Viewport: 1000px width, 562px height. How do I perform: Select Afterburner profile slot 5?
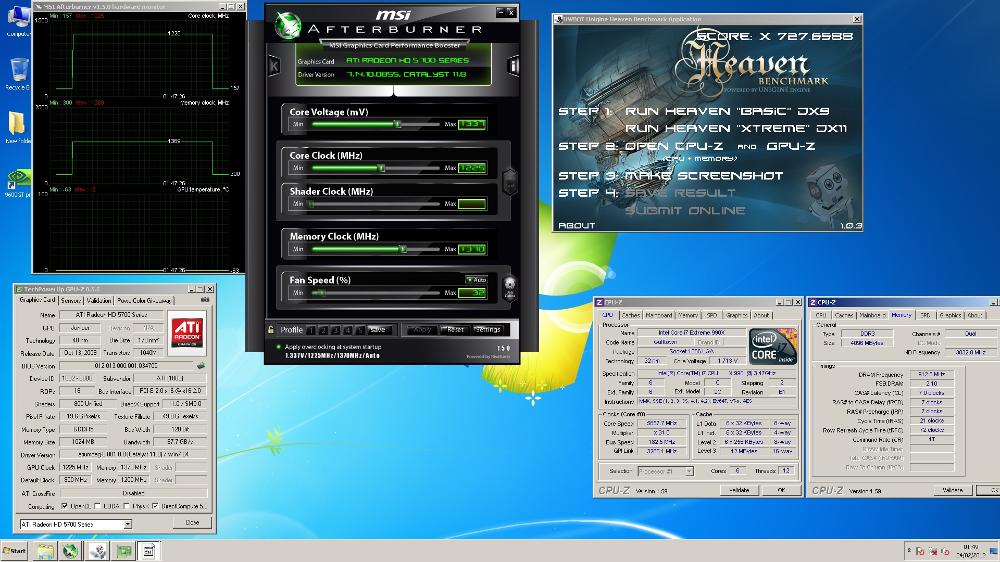pos(360,330)
